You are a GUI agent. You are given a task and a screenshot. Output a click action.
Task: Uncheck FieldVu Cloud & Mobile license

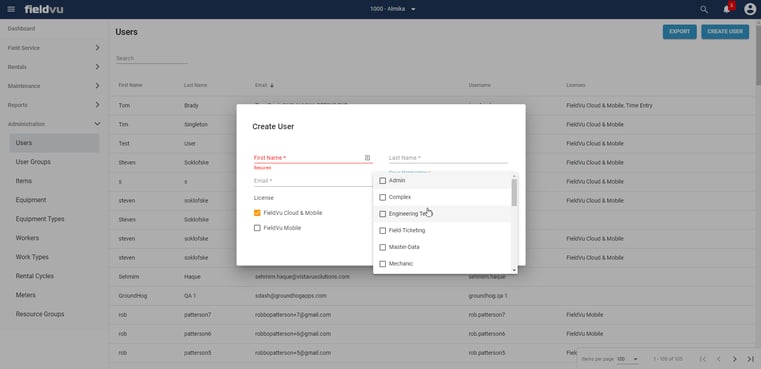pyautogui.click(x=257, y=213)
